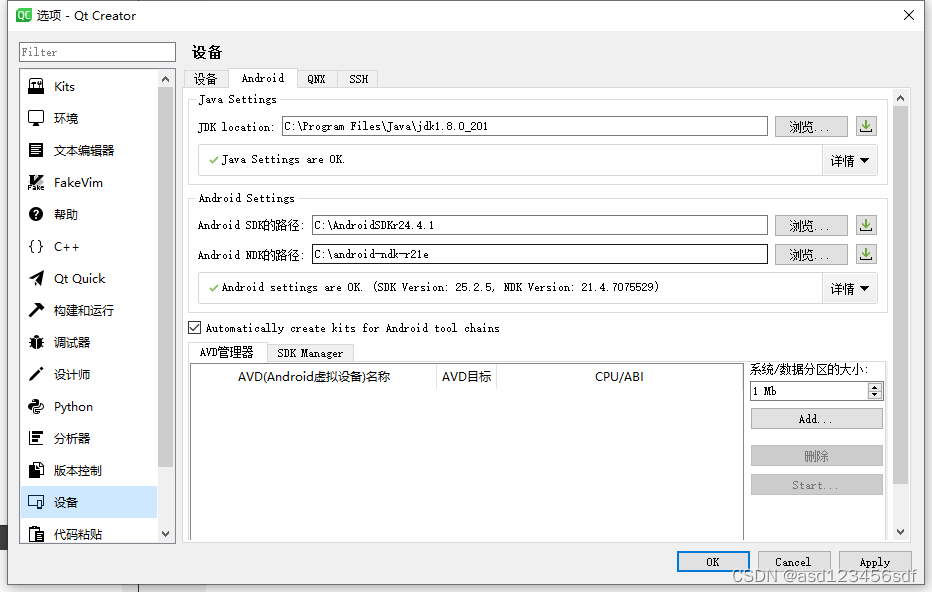Select the 分析器 analyzer icon

[36, 439]
